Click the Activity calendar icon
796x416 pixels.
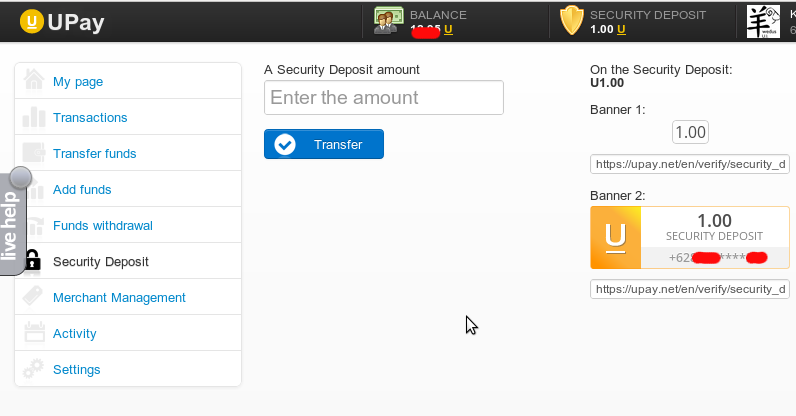point(34,333)
